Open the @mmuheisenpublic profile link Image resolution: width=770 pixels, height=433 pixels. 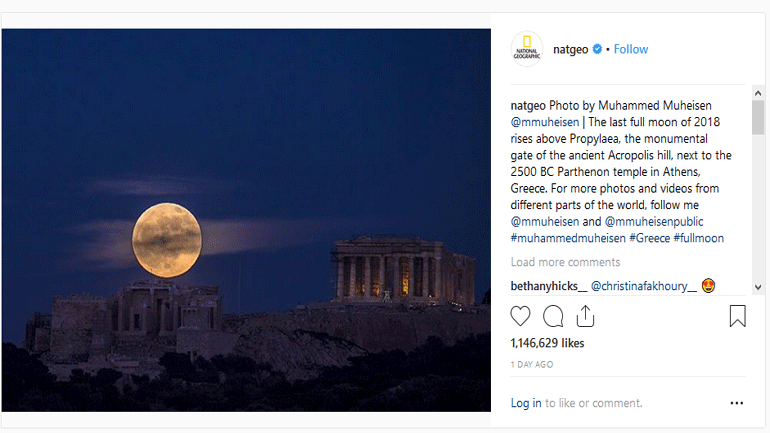click(x=654, y=221)
